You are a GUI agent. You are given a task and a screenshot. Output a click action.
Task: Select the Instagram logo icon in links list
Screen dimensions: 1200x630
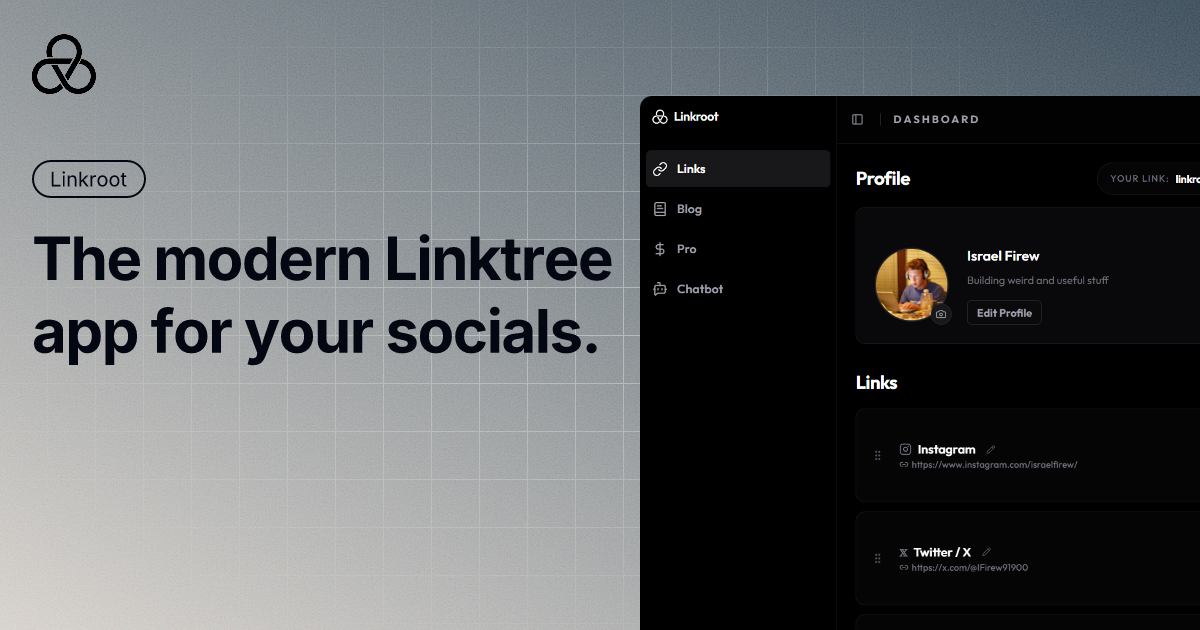click(x=905, y=449)
